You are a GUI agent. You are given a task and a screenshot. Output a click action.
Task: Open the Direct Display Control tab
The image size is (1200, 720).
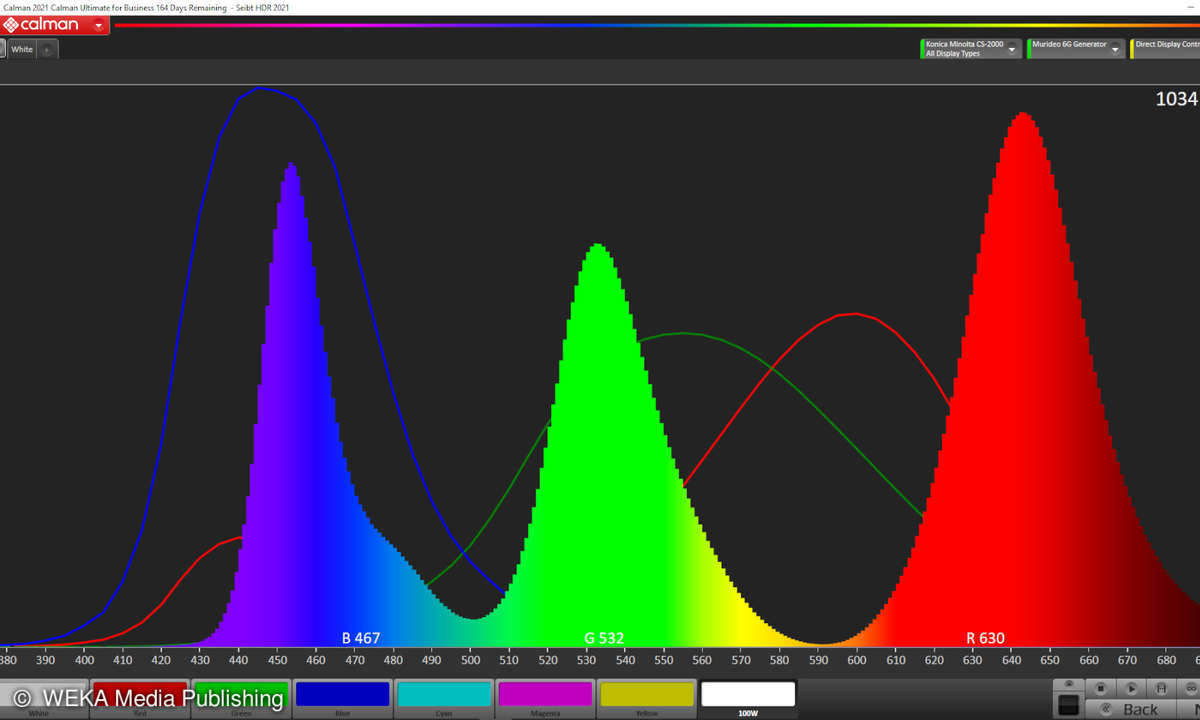[1165, 48]
